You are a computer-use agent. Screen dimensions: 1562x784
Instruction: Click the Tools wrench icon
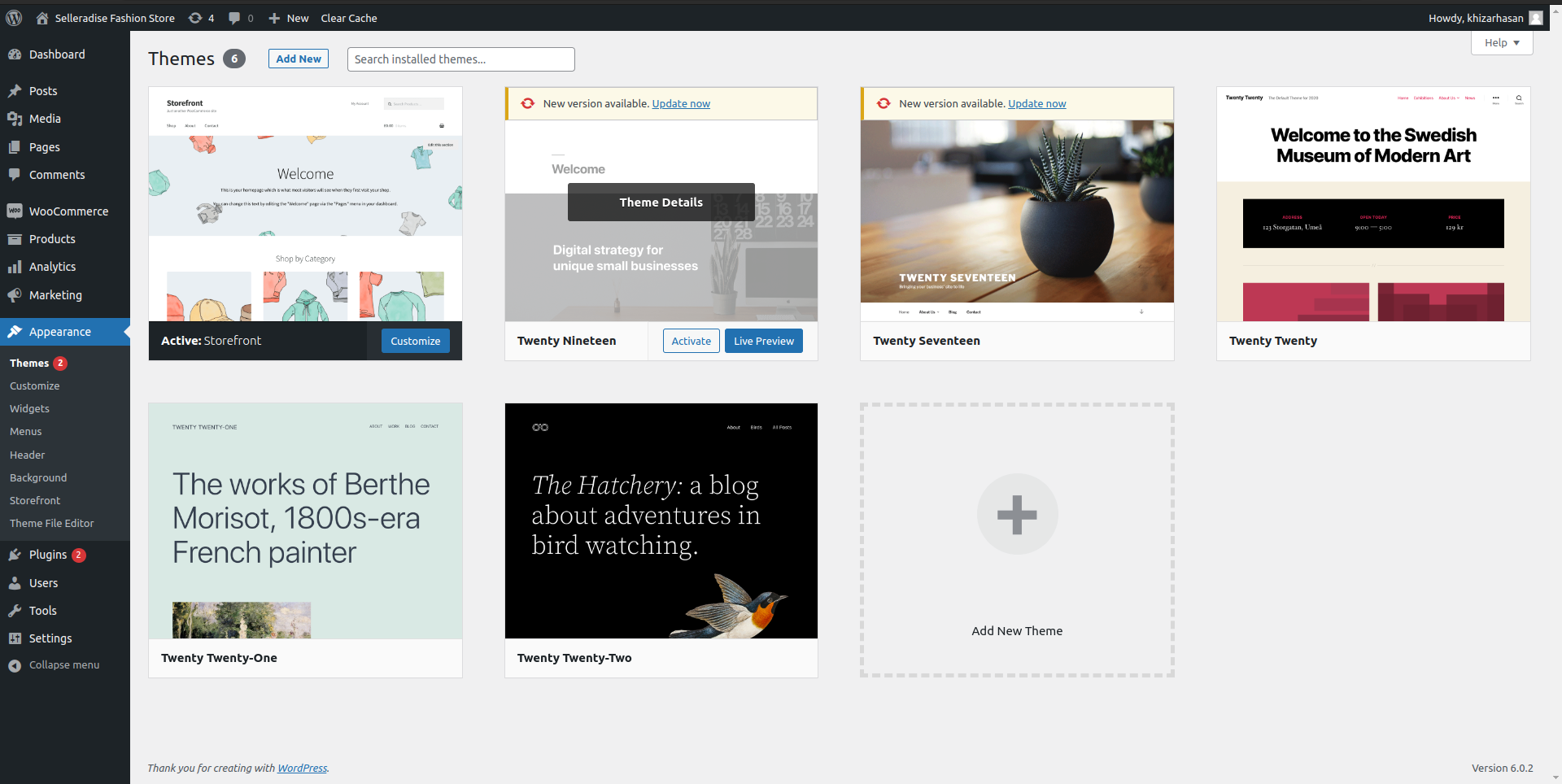15,611
